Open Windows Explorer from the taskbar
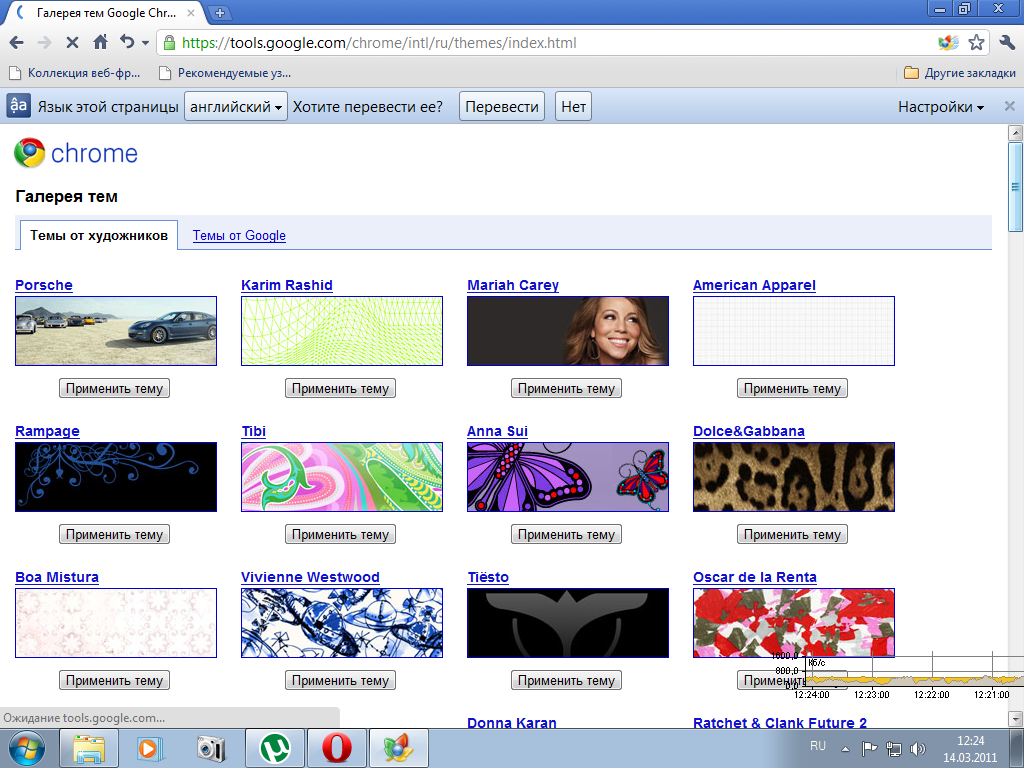The width and height of the screenshot is (1024, 768). tap(89, 748)
